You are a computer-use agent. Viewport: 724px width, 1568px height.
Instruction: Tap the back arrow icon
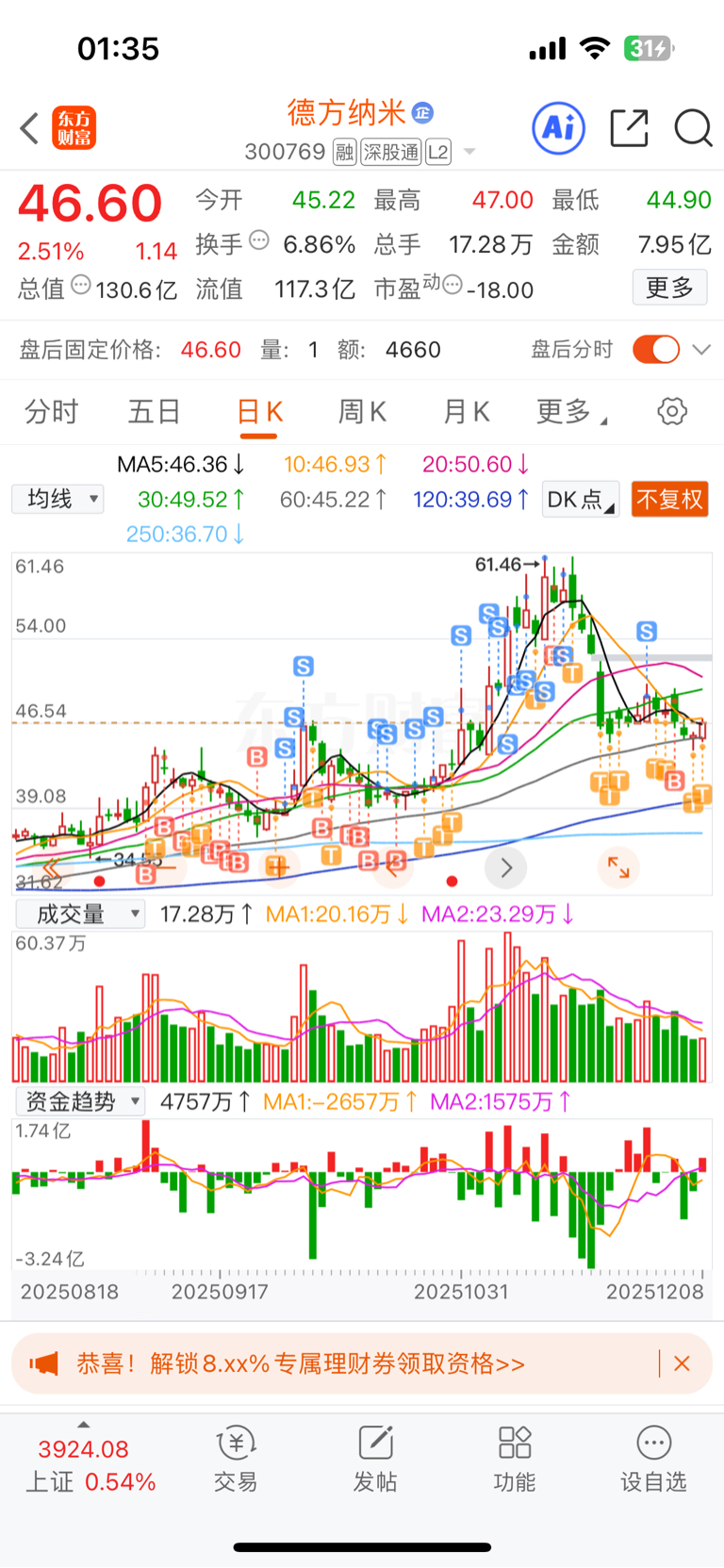[29, 128]
